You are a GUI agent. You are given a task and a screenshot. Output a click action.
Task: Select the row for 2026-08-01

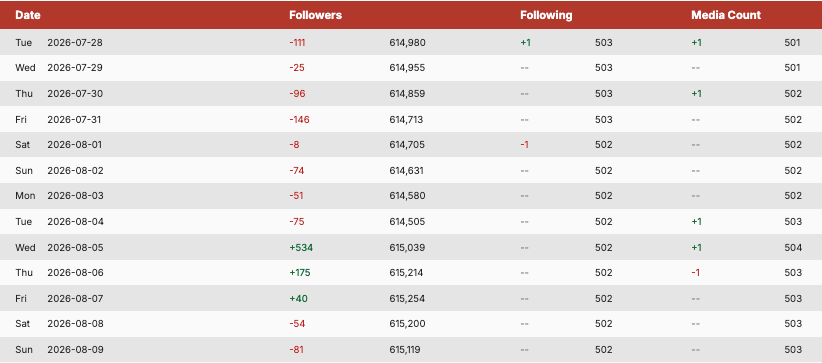tap(411, 145)
